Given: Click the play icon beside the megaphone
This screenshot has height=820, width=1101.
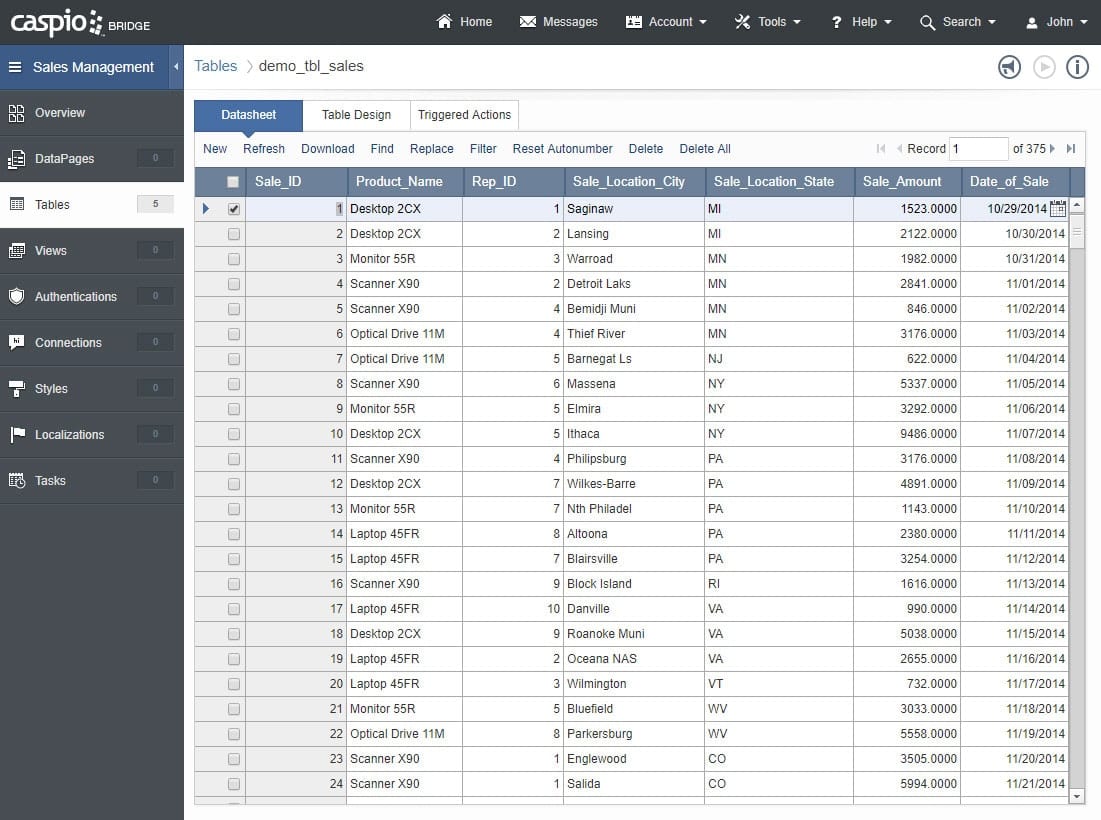Looking at the screenshot, I should (x=1044, y=67).
